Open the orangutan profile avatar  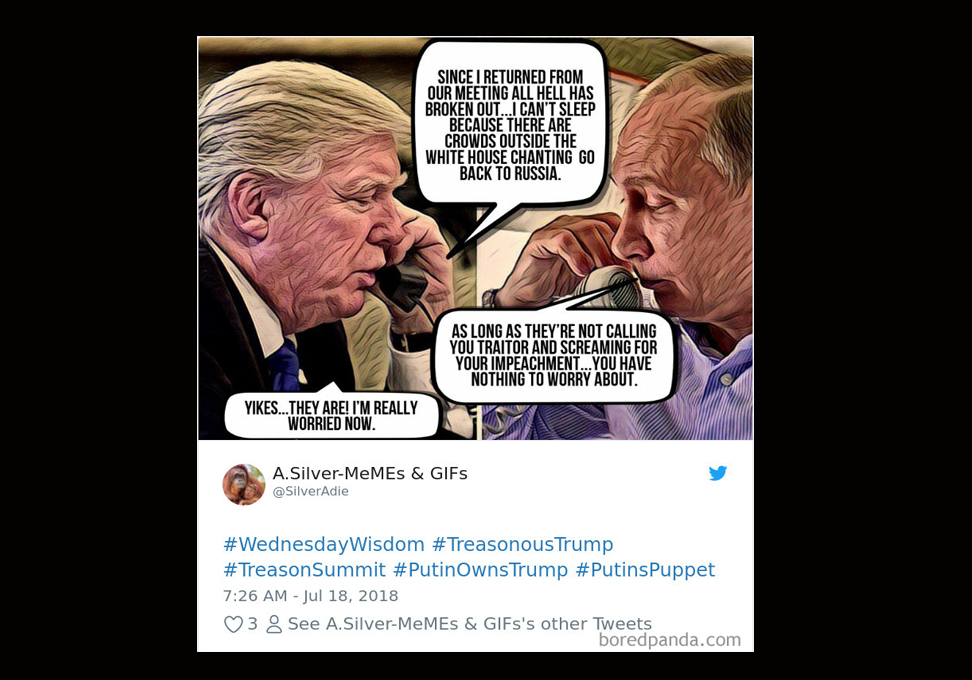[244, 484]
